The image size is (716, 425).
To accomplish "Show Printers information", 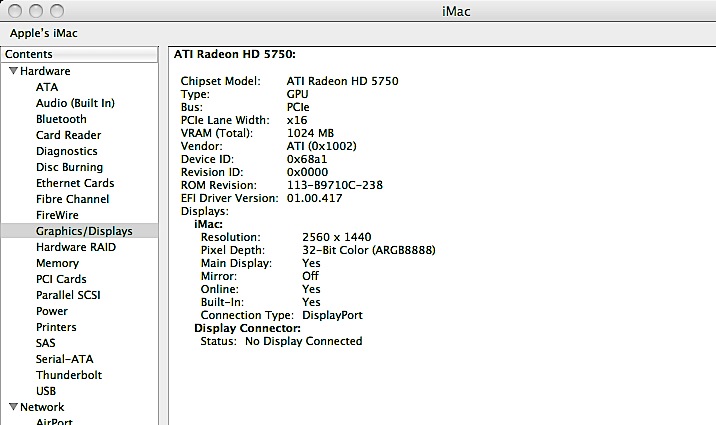I will [x=56, y=327].
